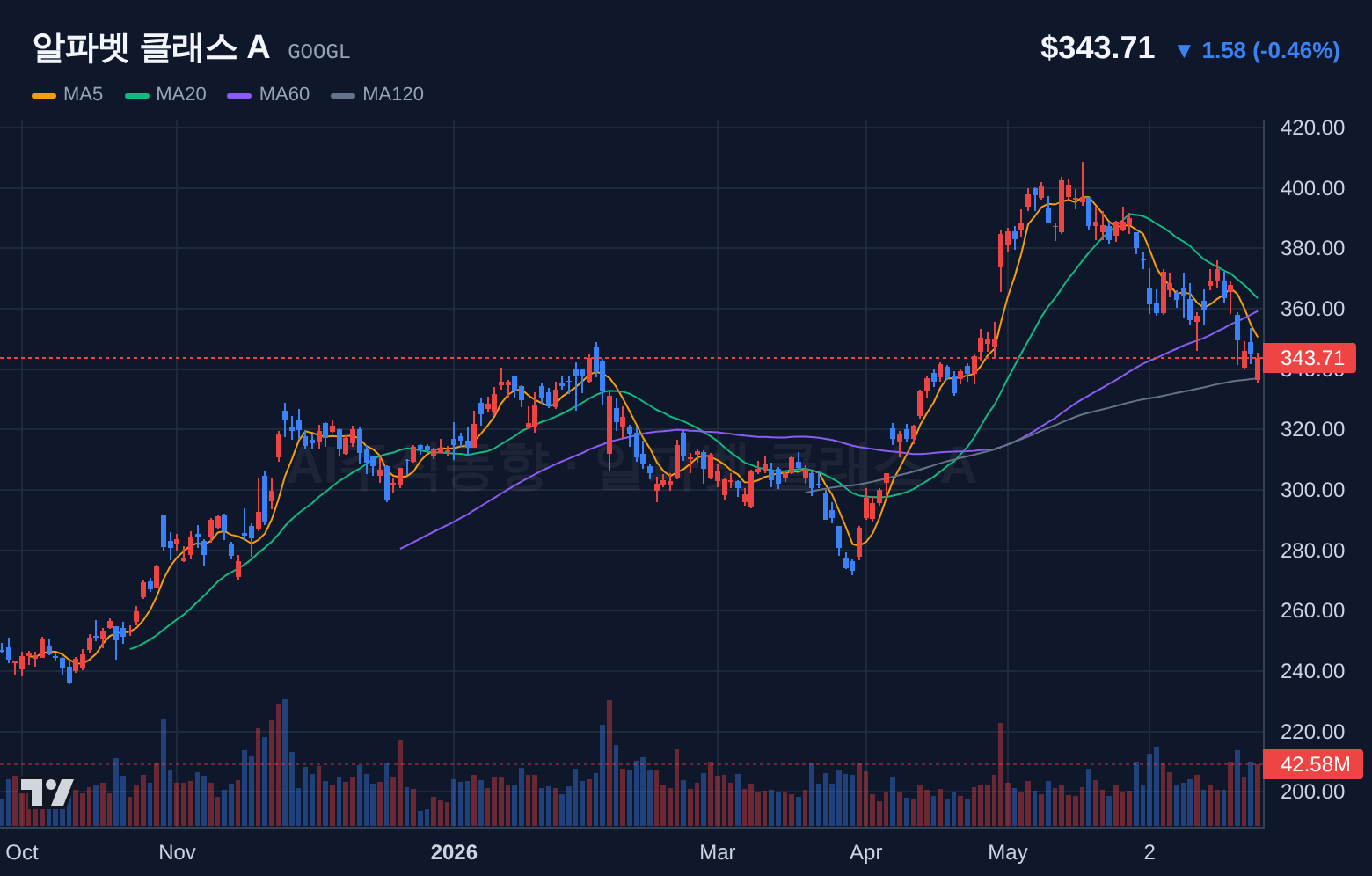
Task: Select the May time axis label
Action: pyautogui.click(x=1008, y=852)
